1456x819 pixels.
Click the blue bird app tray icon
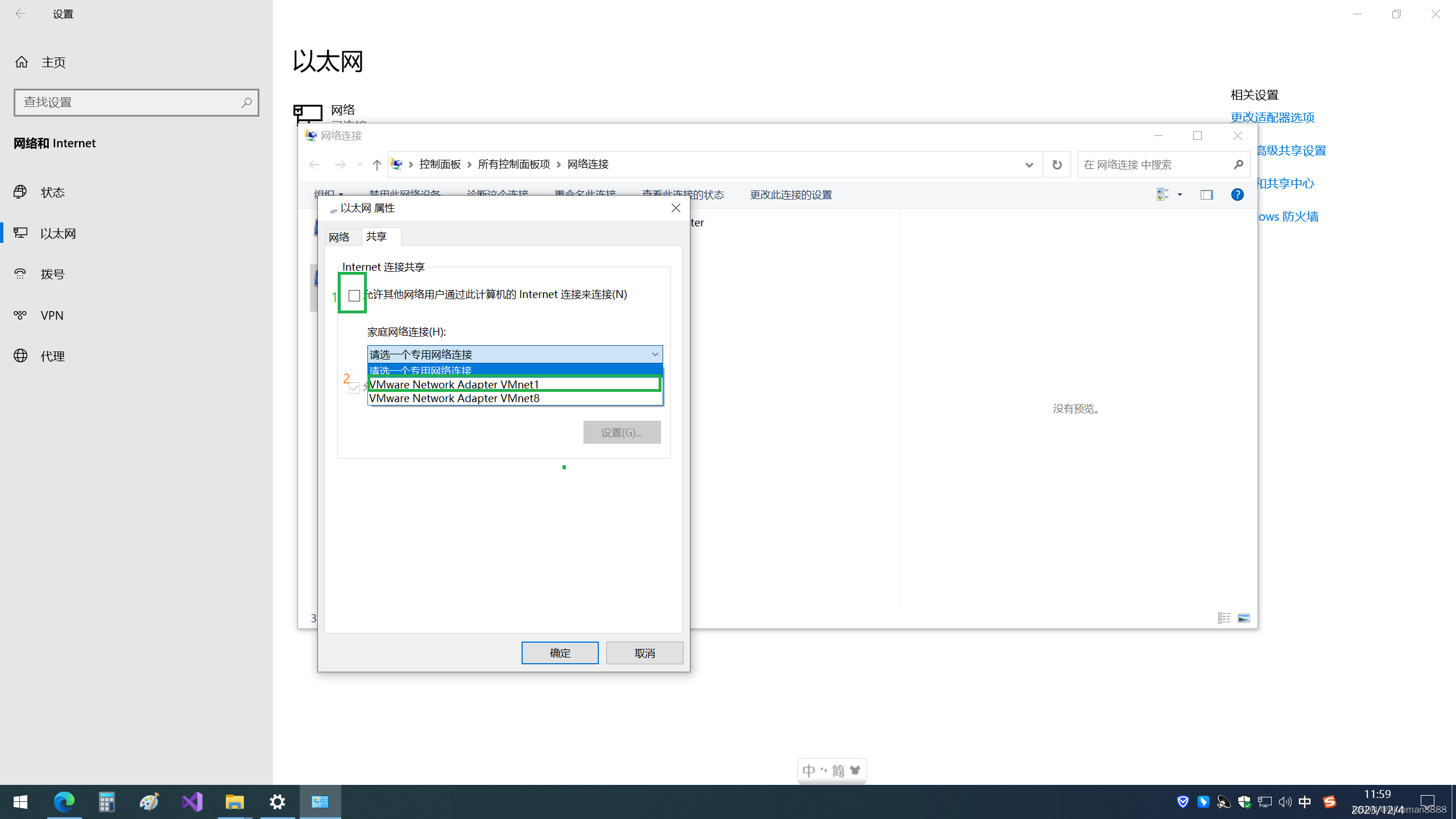coord(1203,802)
